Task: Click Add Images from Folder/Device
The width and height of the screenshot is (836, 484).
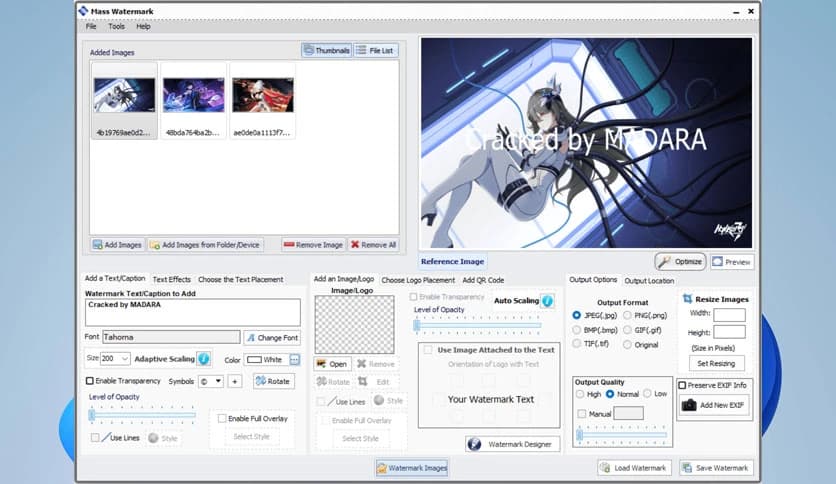Action: (205, 245)
